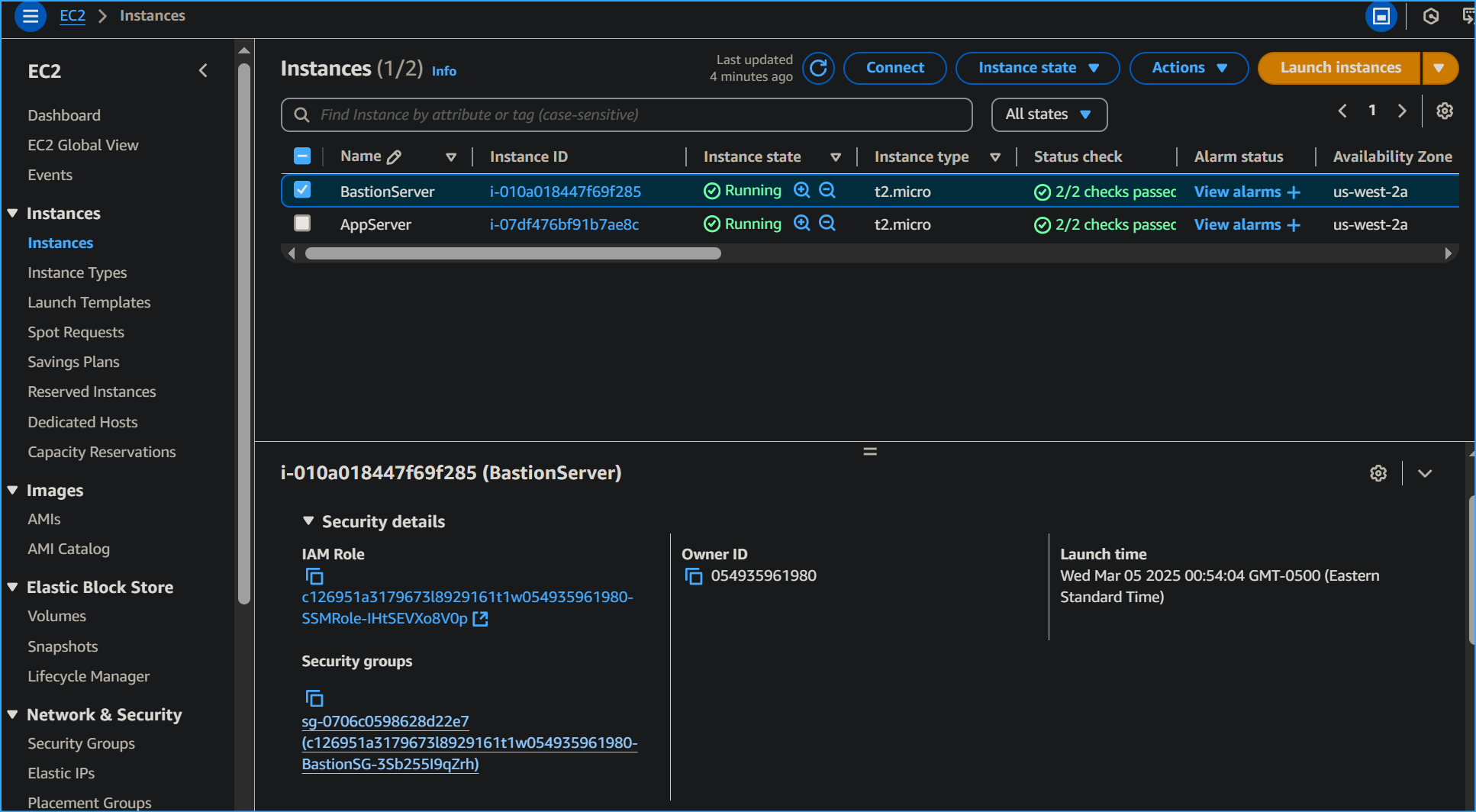Open the All states filter dropdown
The image size is (1476, 812).
tap(1049, 114)
